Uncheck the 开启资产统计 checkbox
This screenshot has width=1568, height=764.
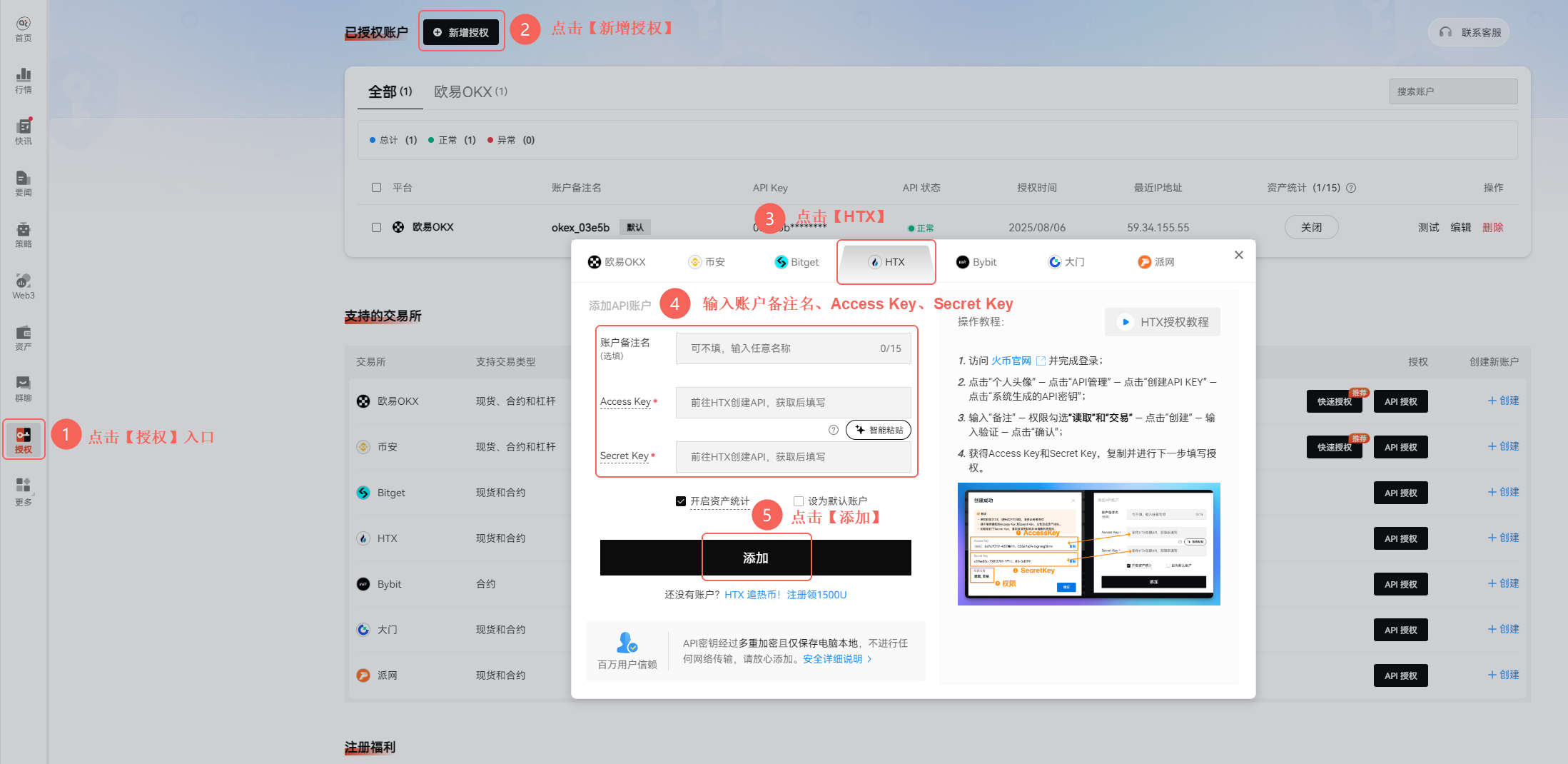tap(681, 501)
